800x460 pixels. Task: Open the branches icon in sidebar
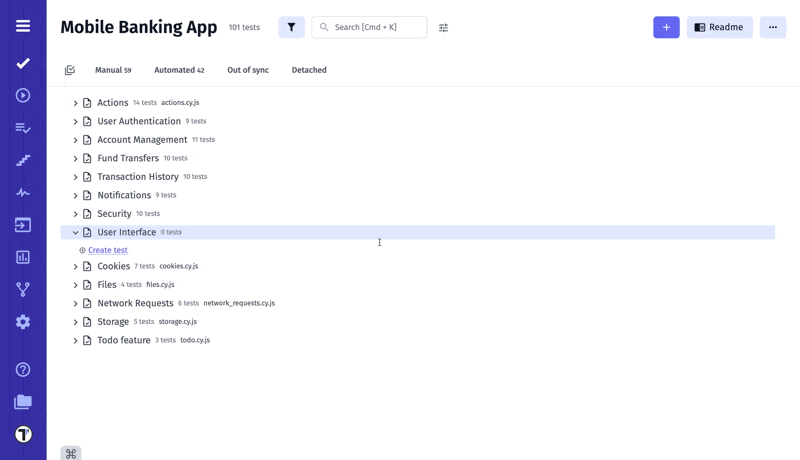point(23,289)
